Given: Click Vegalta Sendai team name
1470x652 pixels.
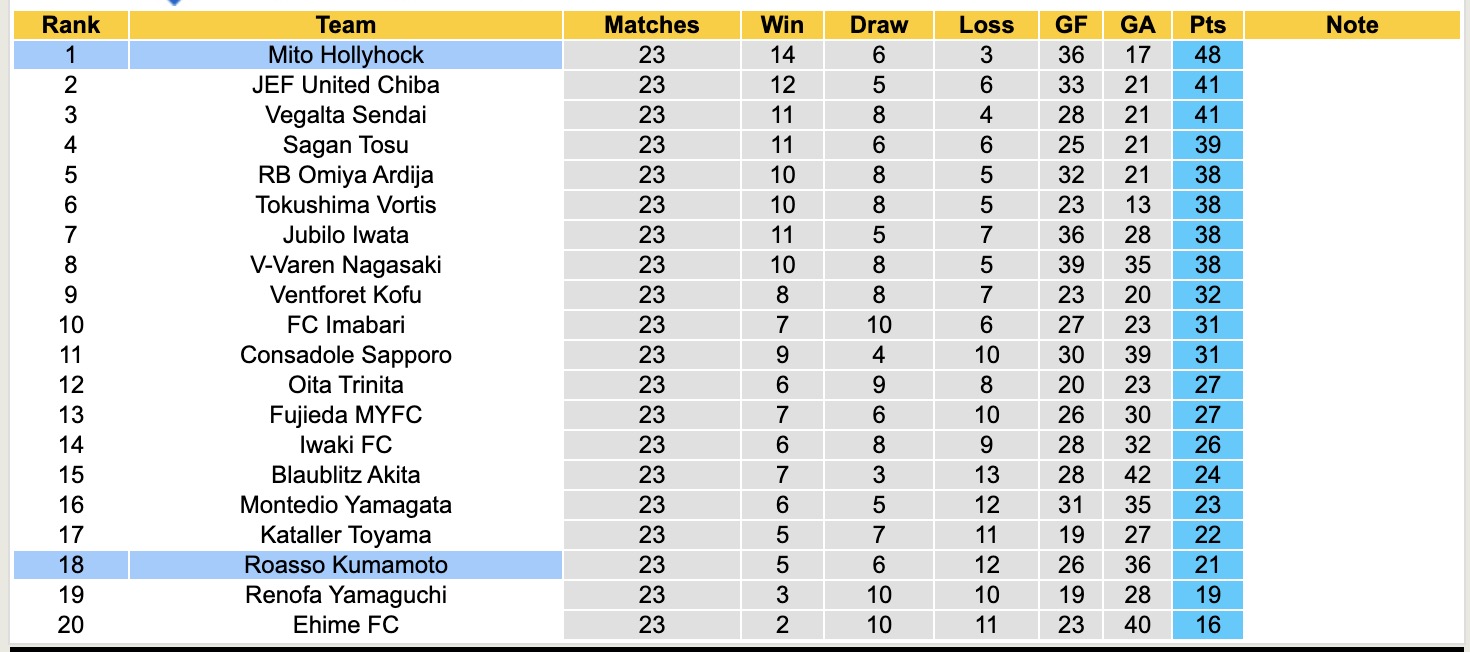Looking at the screenshot, I should (346, 115).
